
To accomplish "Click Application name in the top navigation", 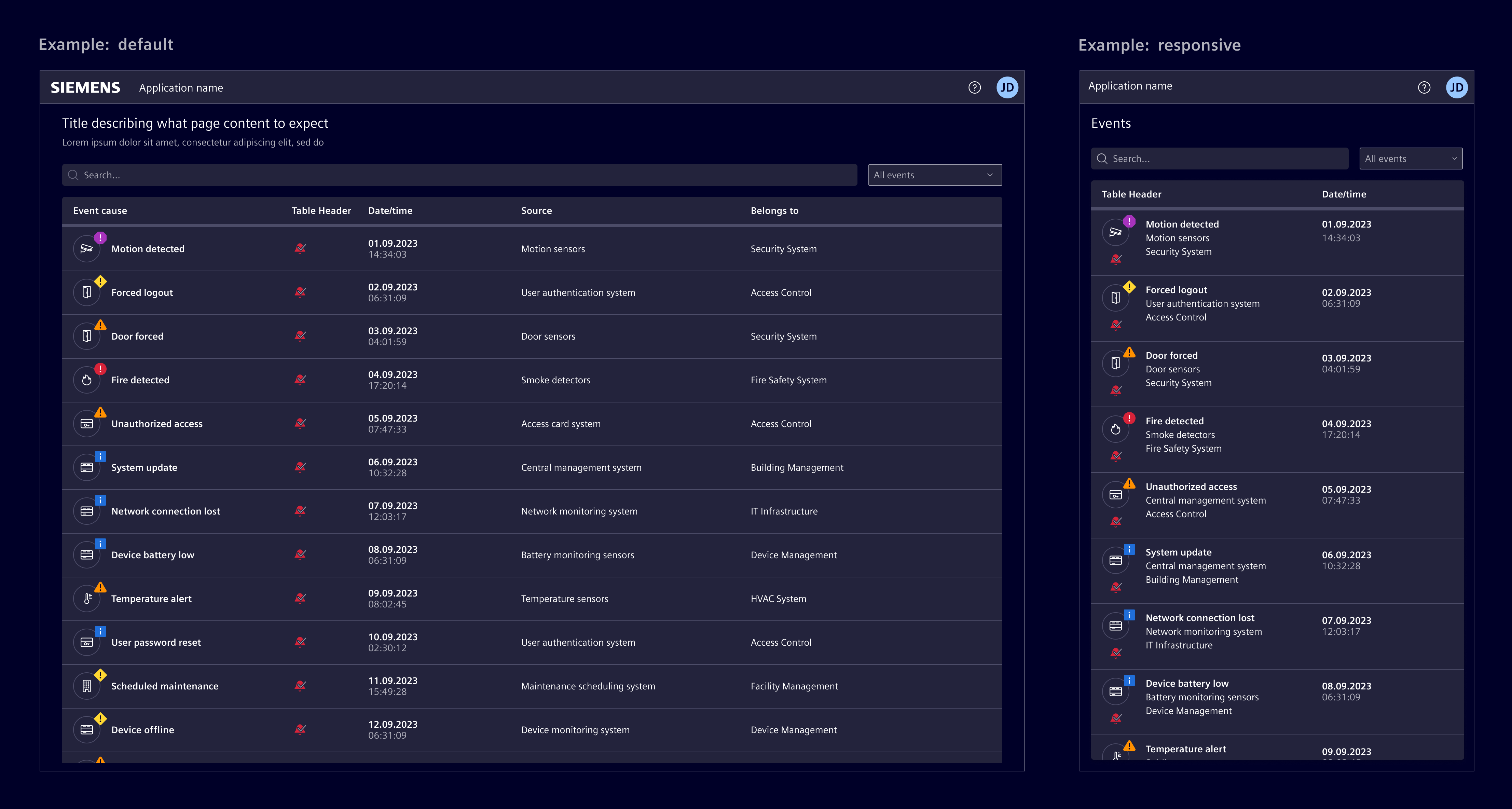I will pyautogui.click(x=181, y=87).
